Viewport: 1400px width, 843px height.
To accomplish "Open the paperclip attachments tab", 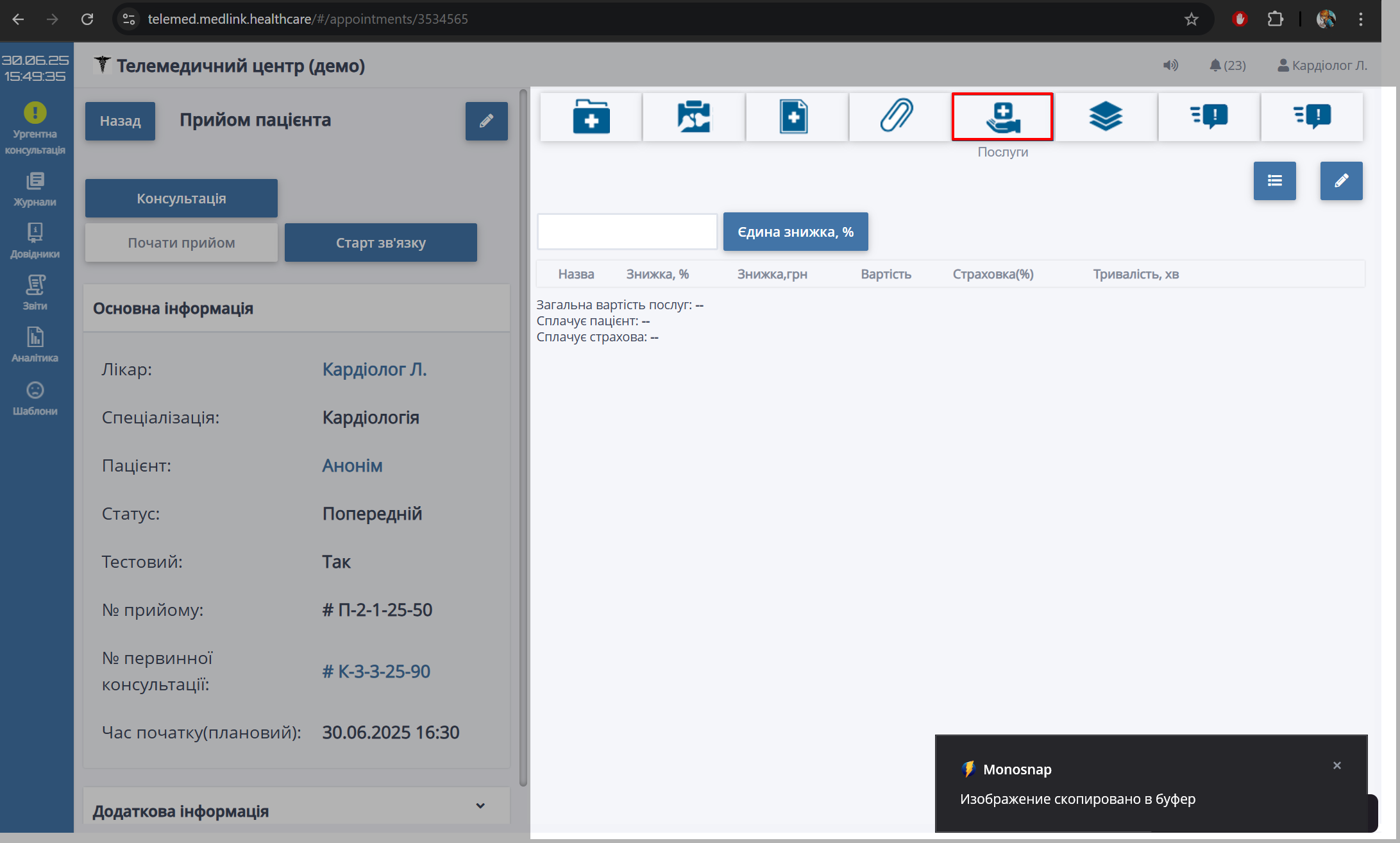I will click(x=897, y=117).
